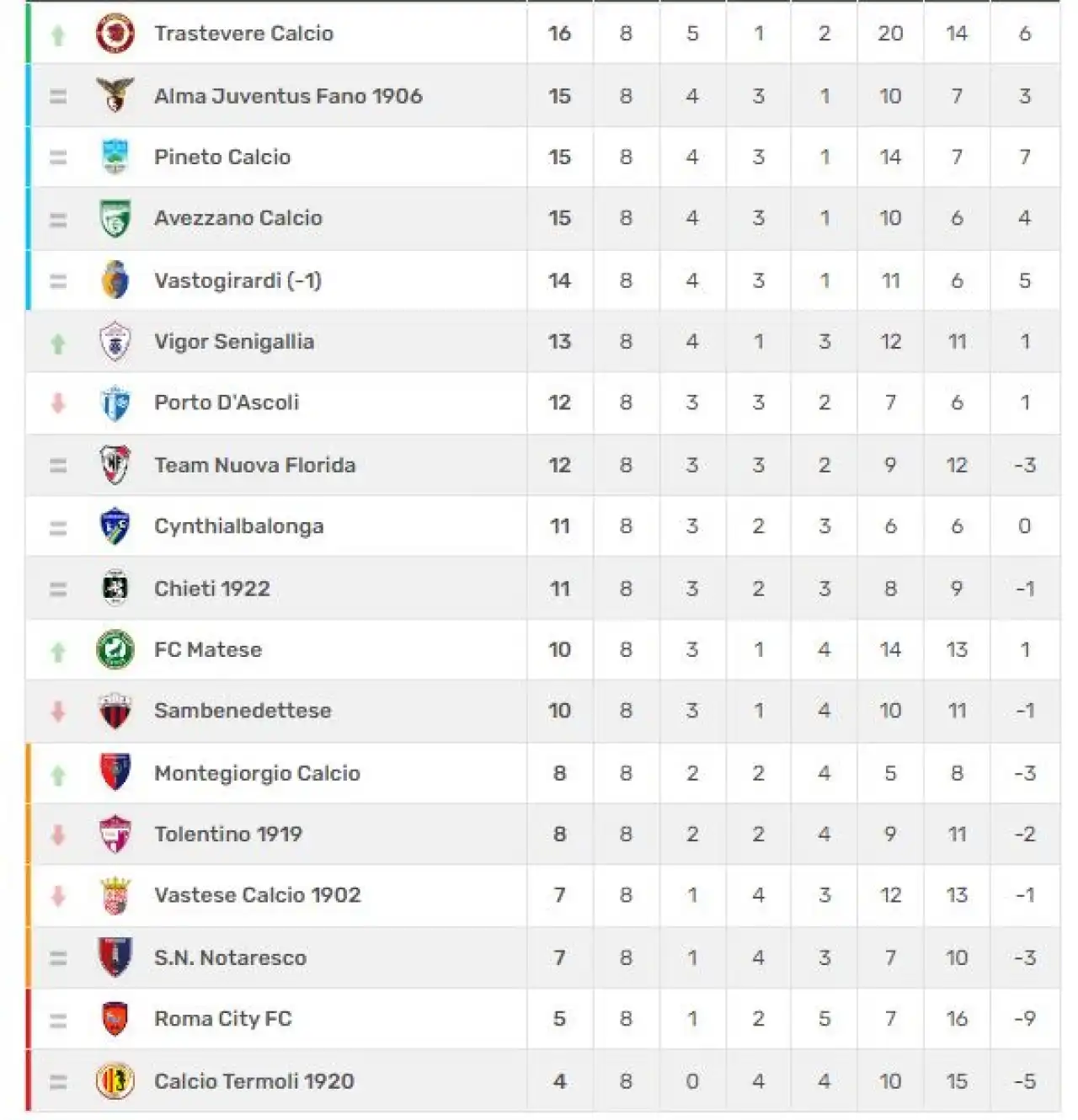Viewport: 1078px width, 1120px height.
Task: Click red down arrow beside Tolentino 1919
Action: click(58, 835)
